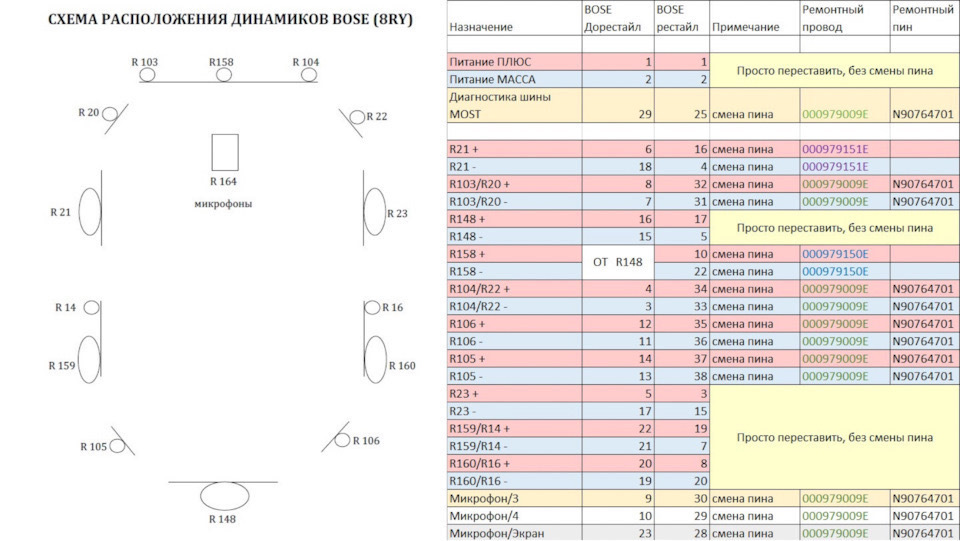The width and height of the screenshot is (960, 541).
Task: Click the 'R105 -' row label in the table
Action: [466, 376]
